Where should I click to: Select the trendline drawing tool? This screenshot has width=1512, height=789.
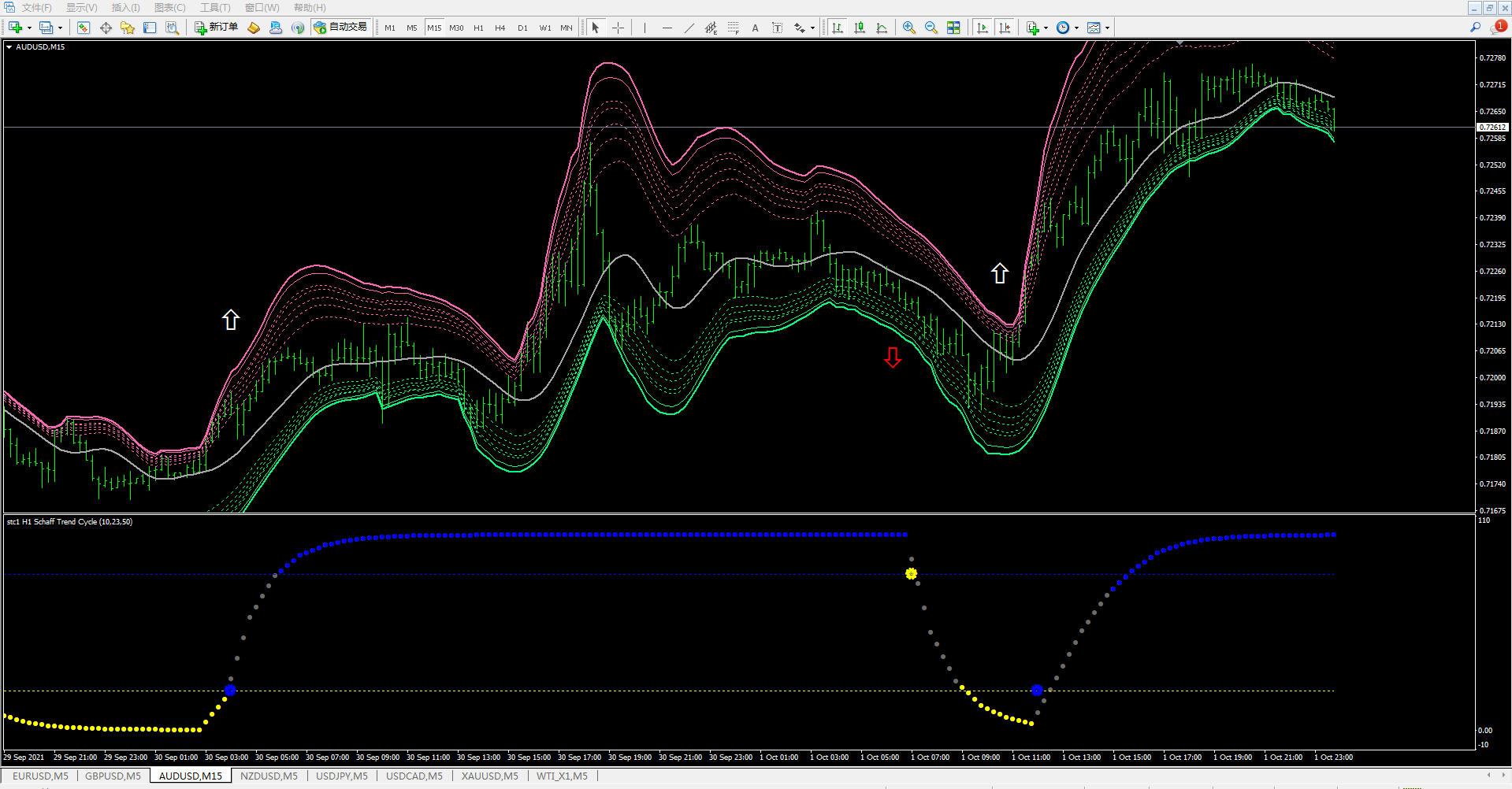[689, 28]
